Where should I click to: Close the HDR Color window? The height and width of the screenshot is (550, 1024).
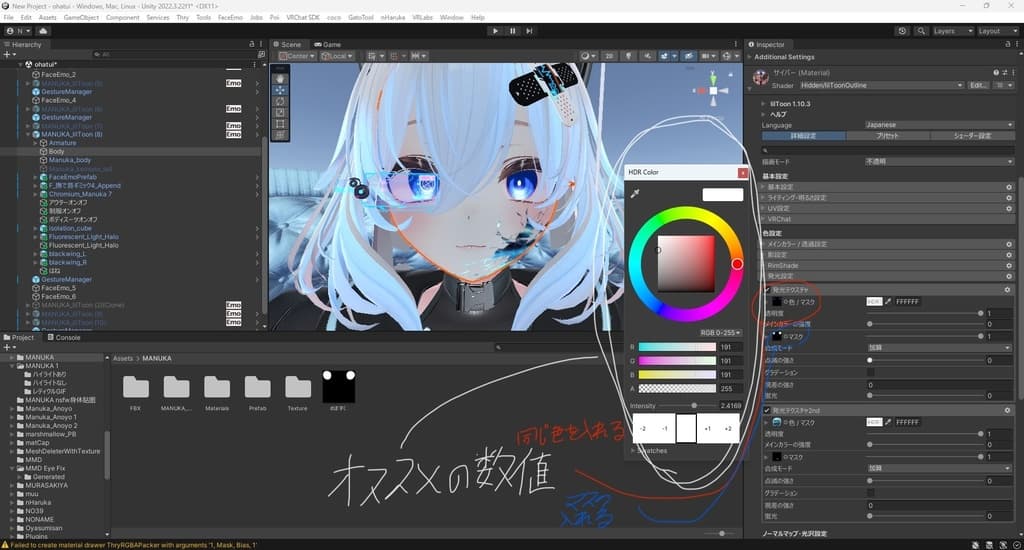tap(743, 172)
